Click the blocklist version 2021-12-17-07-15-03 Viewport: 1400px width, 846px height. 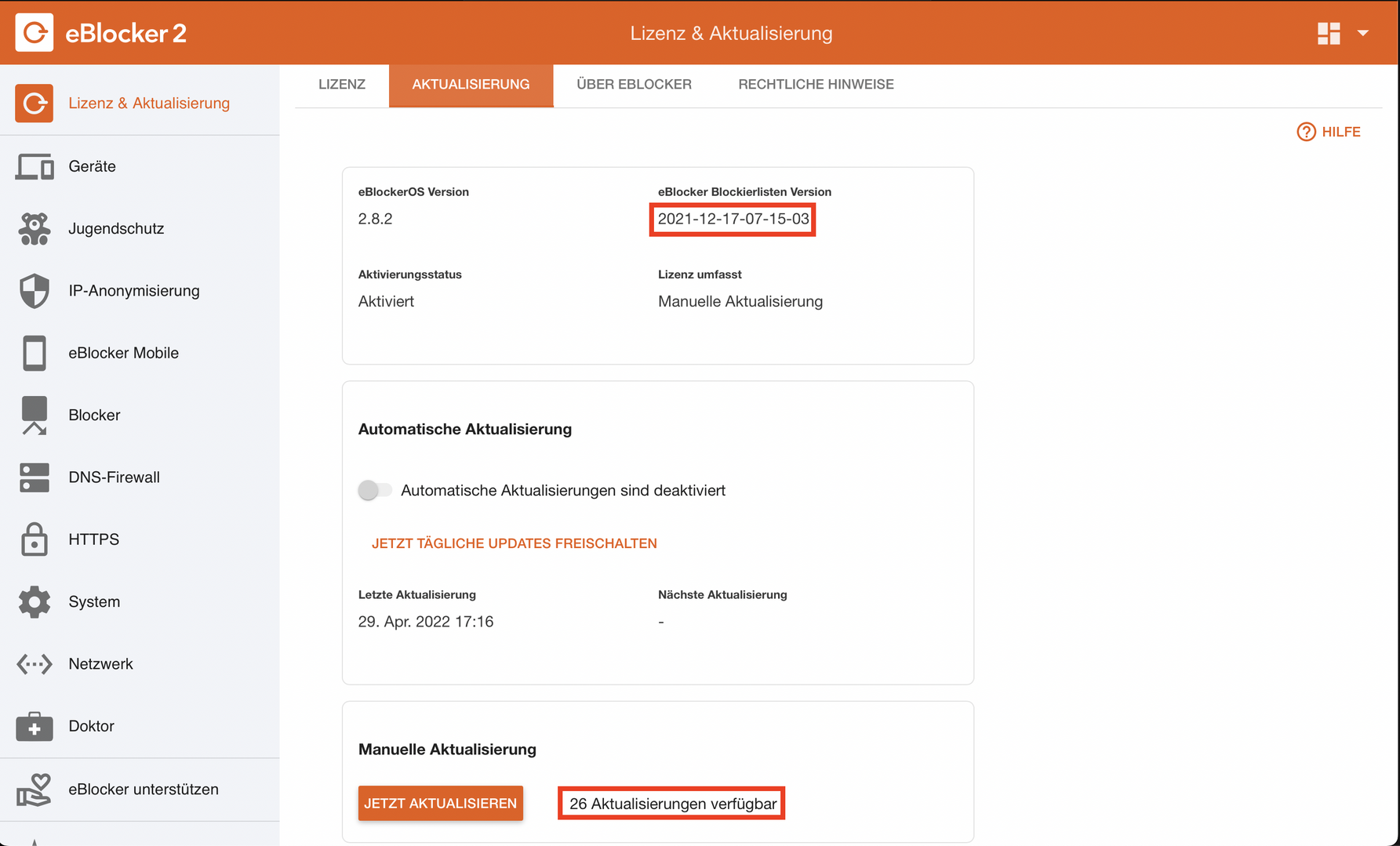(x=733, y=219)
